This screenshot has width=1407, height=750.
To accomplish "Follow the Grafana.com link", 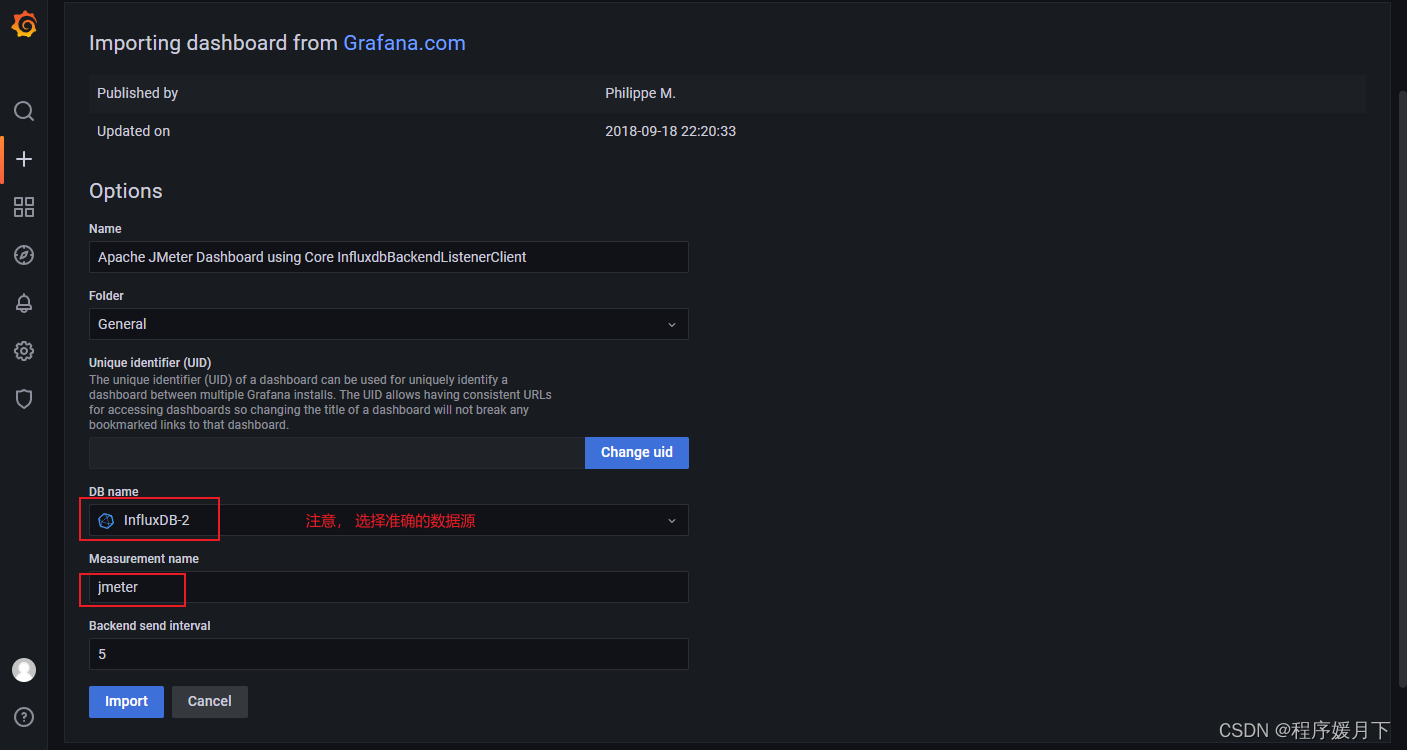I will point(404,43).
